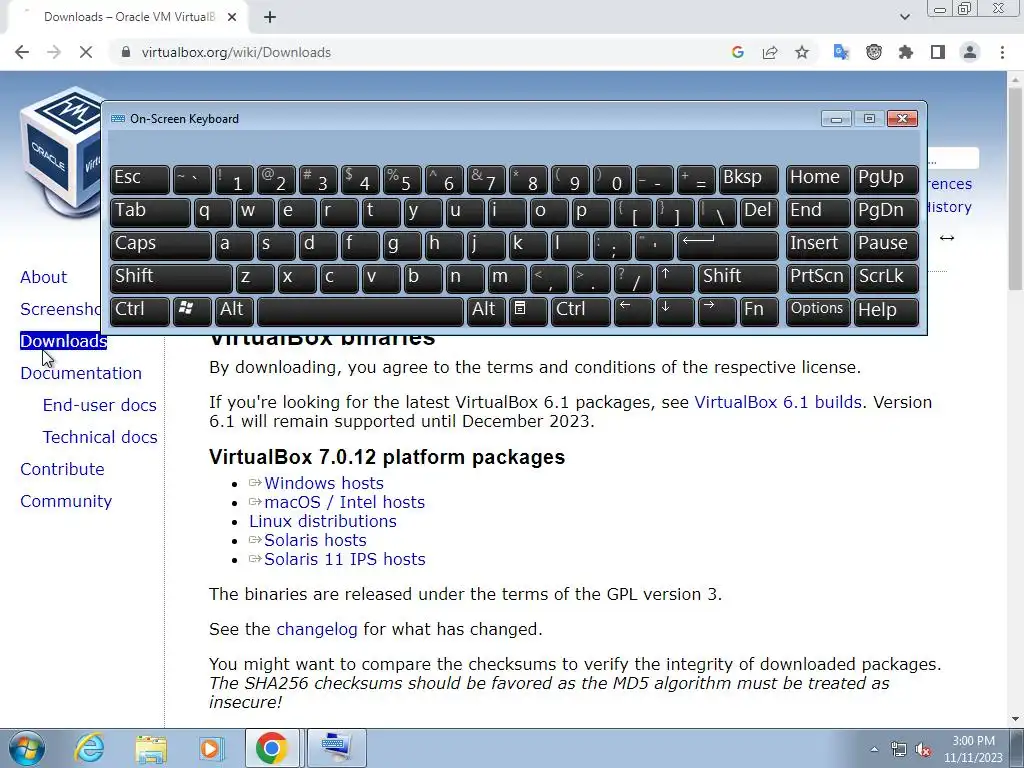This screenshot has height=768, width=1024.
Task: Open the Chrome profile avatar
Action: click(x=970, y=52)
